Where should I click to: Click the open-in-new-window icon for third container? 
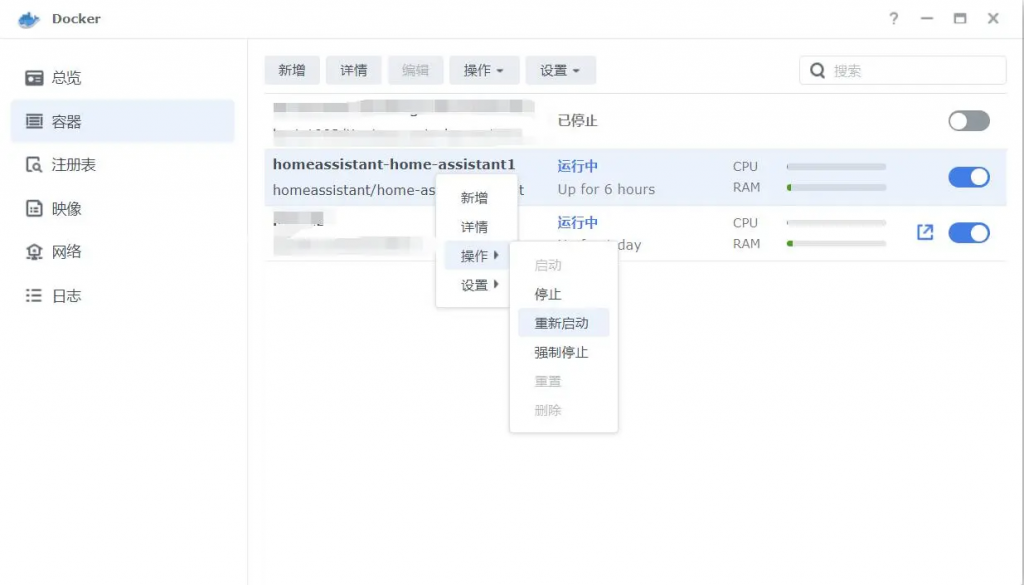925,232
